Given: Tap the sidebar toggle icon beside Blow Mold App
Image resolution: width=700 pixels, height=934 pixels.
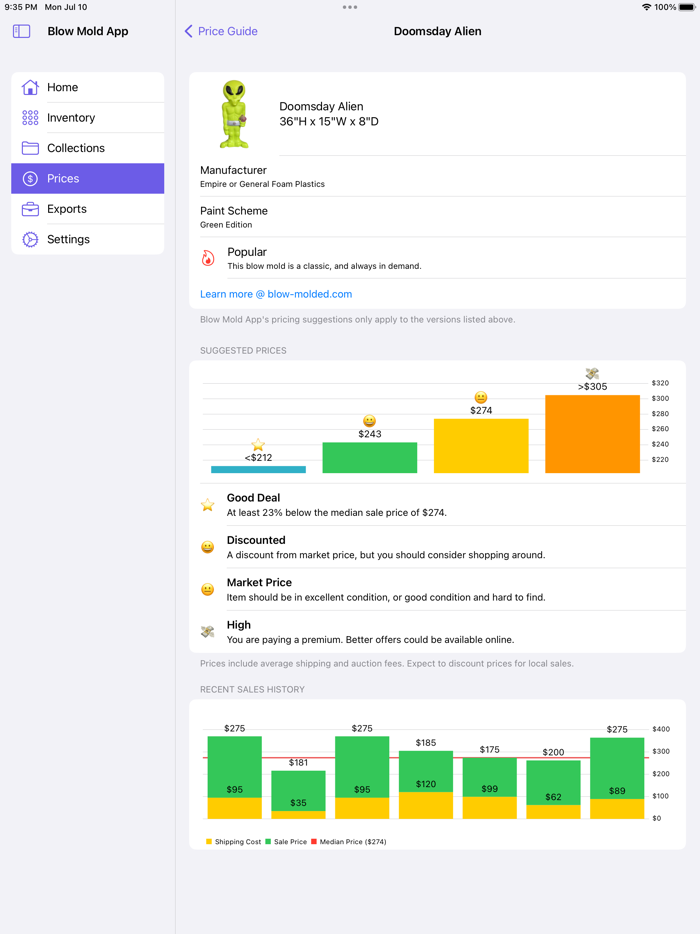Looking at the screenshot, I should [20, 31].
